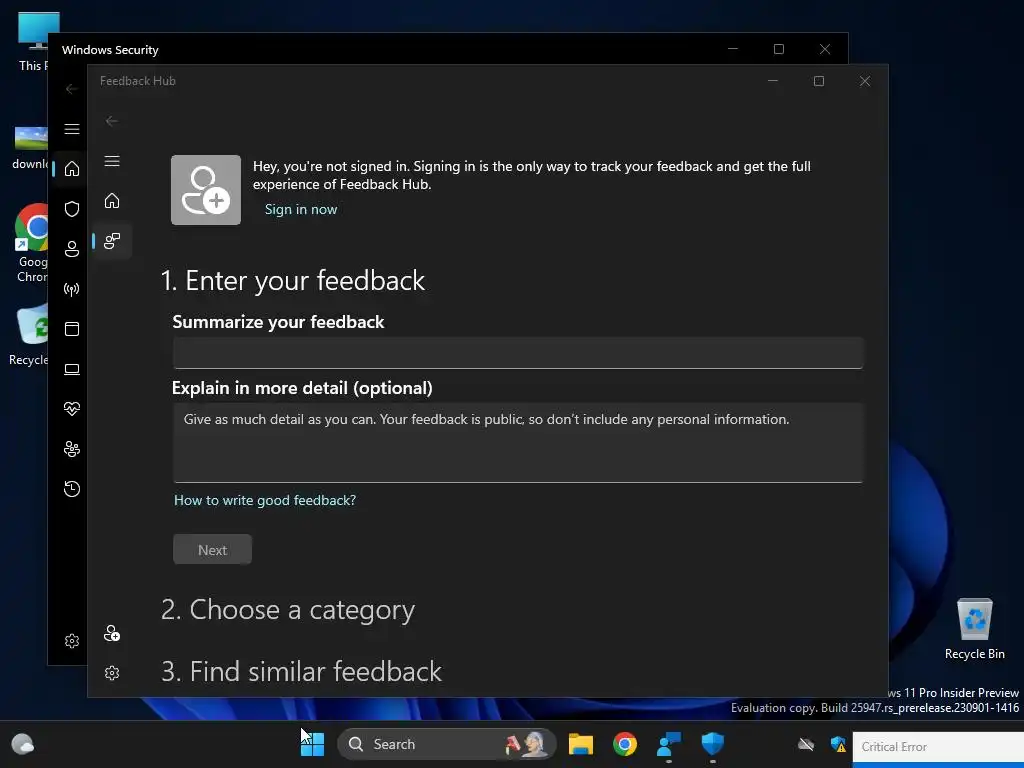Open Protection history clock icon
The image size is (1024, 768).
tap(72, 488)
